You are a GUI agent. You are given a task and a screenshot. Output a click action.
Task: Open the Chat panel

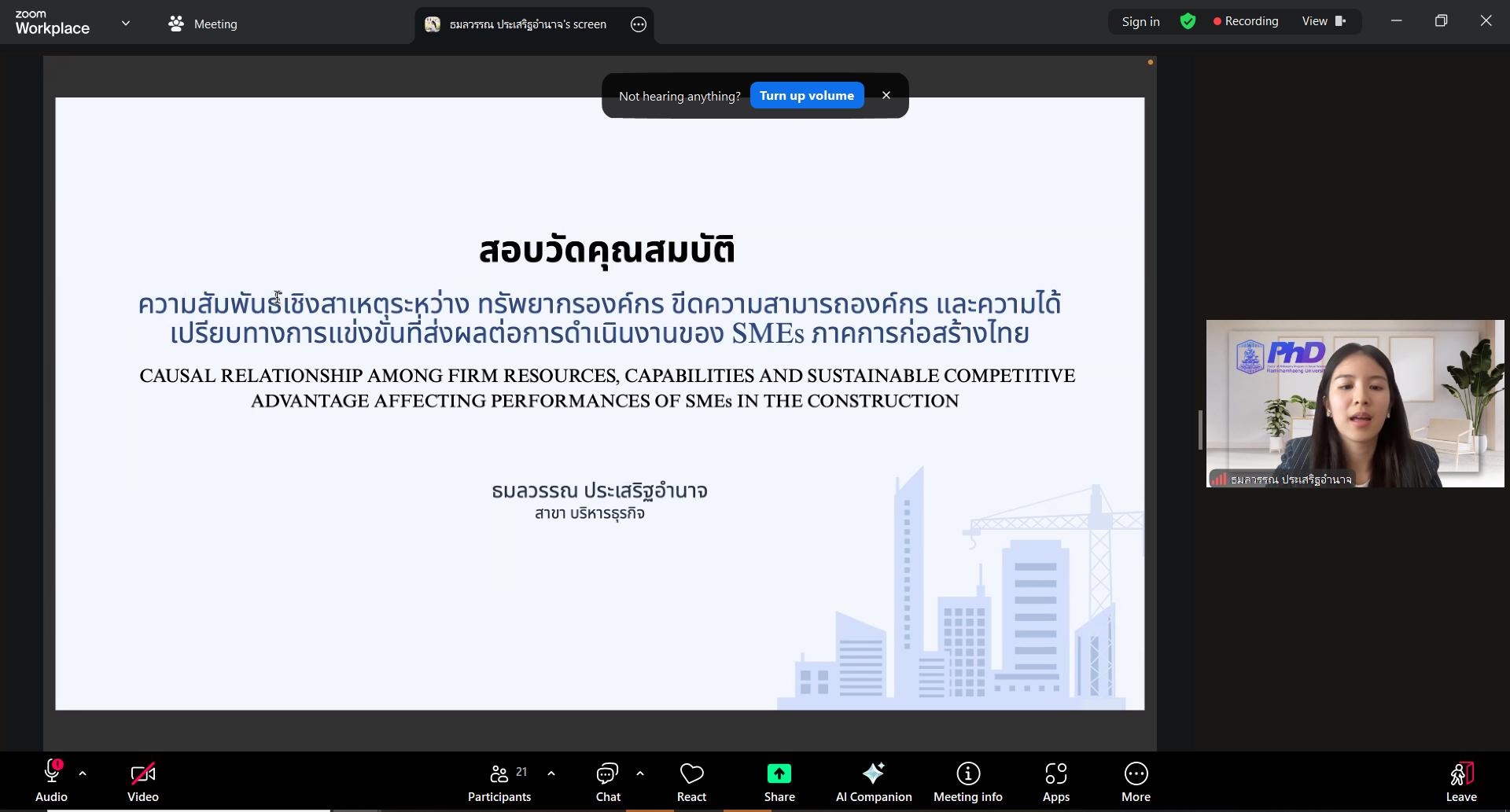click(x=608, y=782)
